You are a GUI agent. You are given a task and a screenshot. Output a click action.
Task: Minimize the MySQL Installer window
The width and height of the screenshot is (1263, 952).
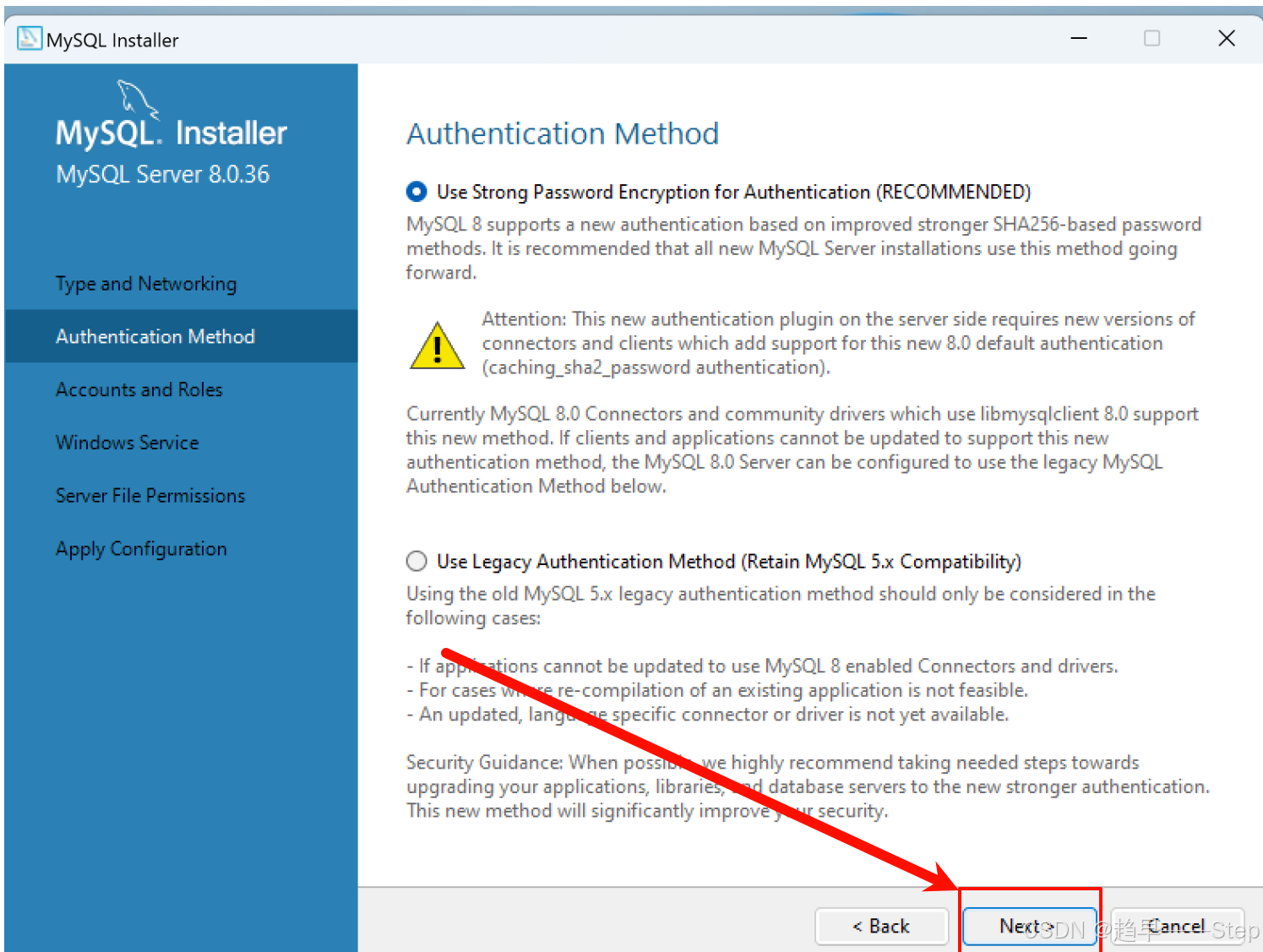coord(1079,38)
